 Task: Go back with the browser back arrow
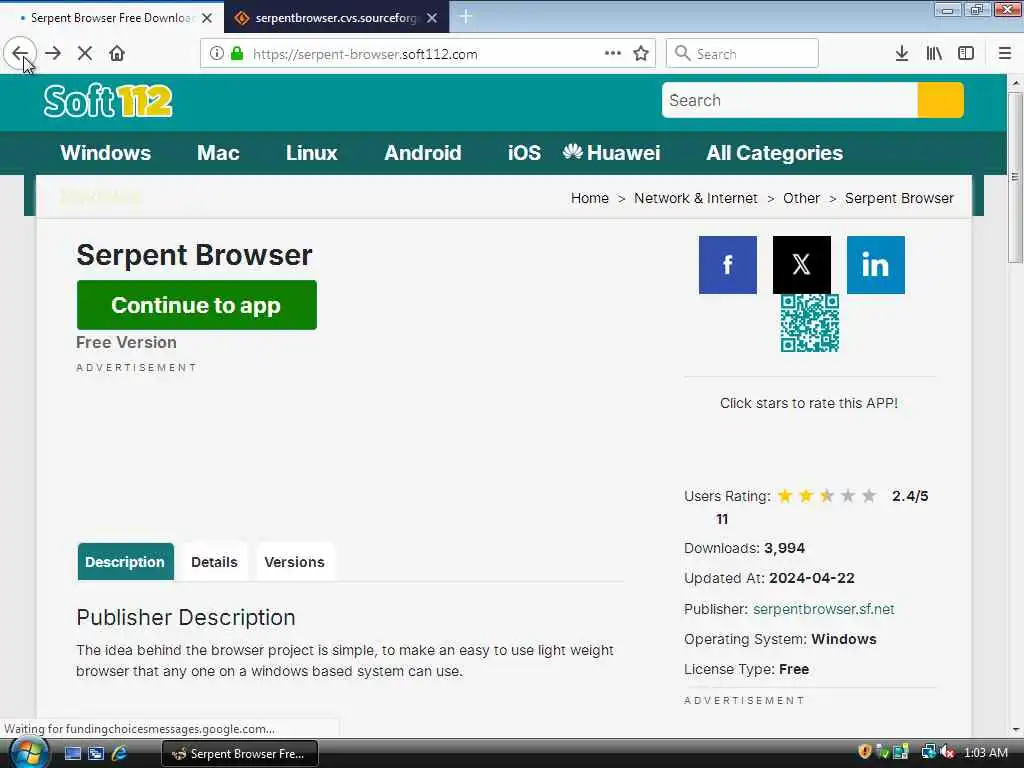(x=20, y=54)
